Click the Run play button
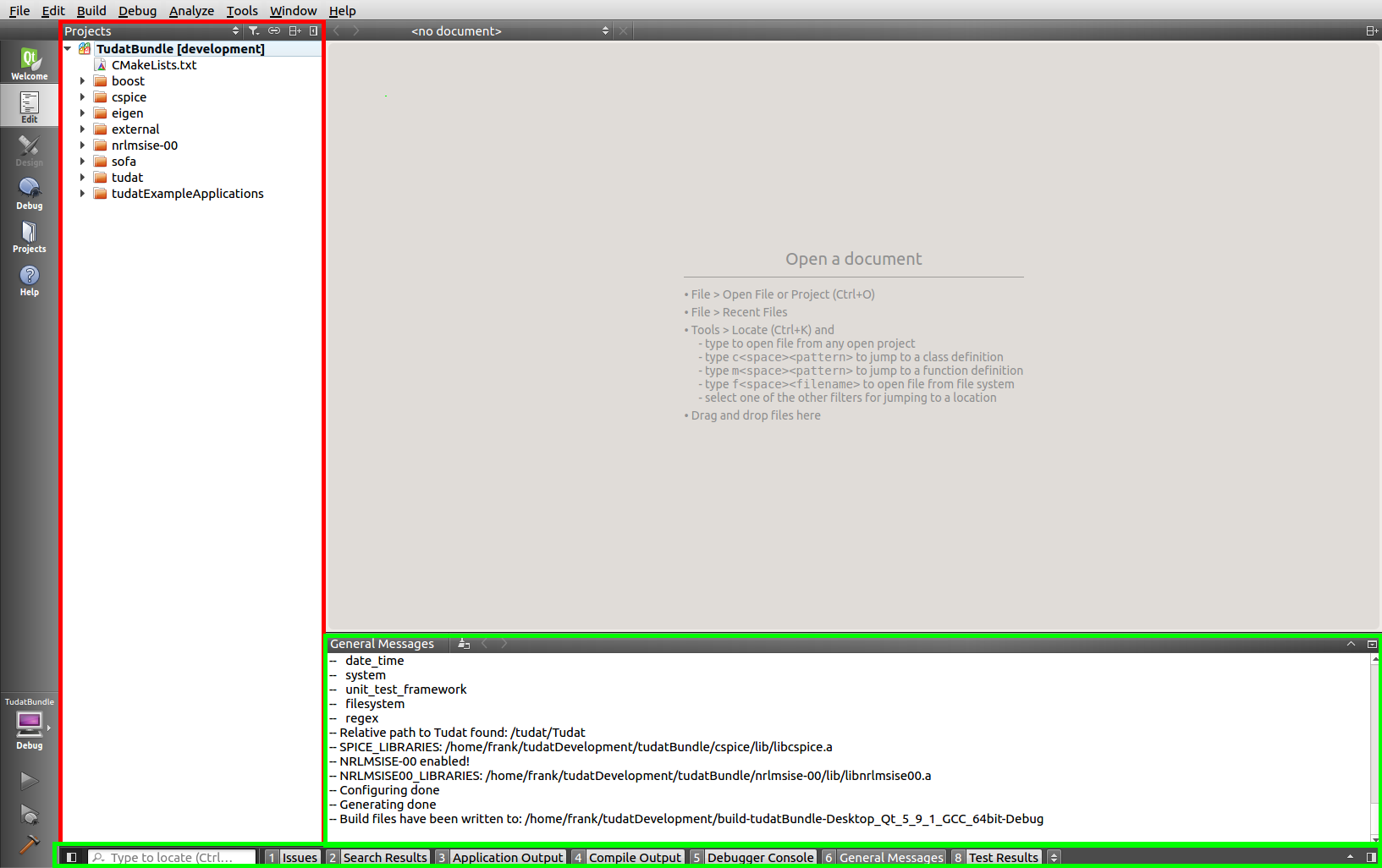The width and height of the screenshot is (1382, 868). coord(29,780)
